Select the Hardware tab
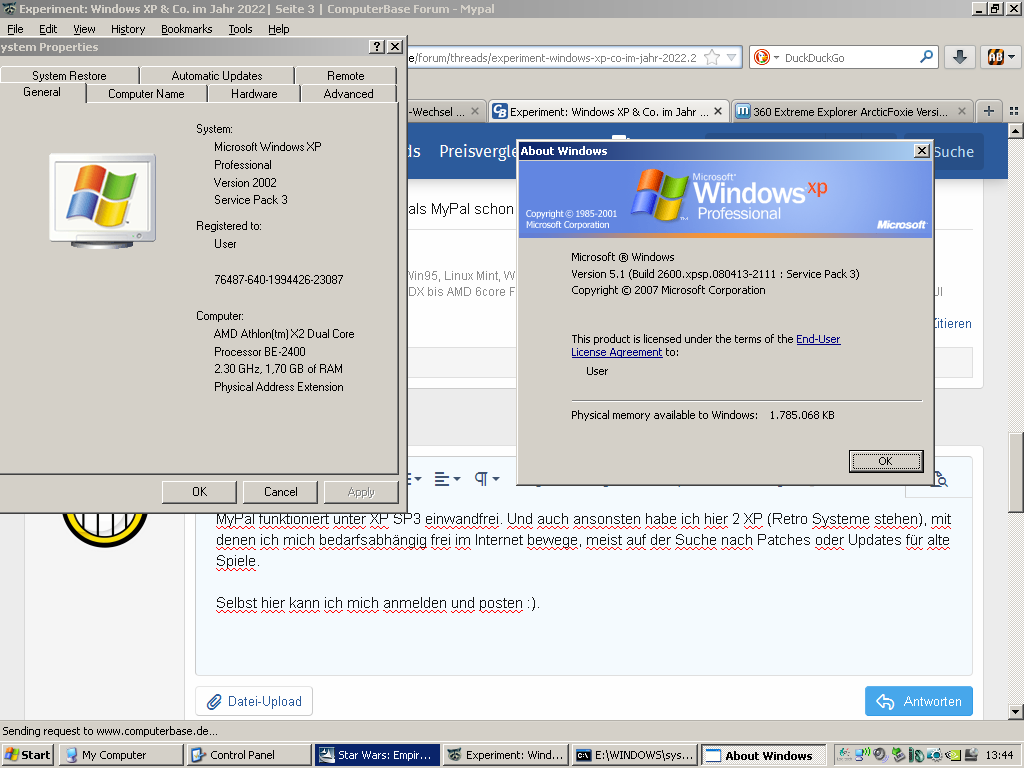Screen dimensions: 1024x768 click(254, 93)
